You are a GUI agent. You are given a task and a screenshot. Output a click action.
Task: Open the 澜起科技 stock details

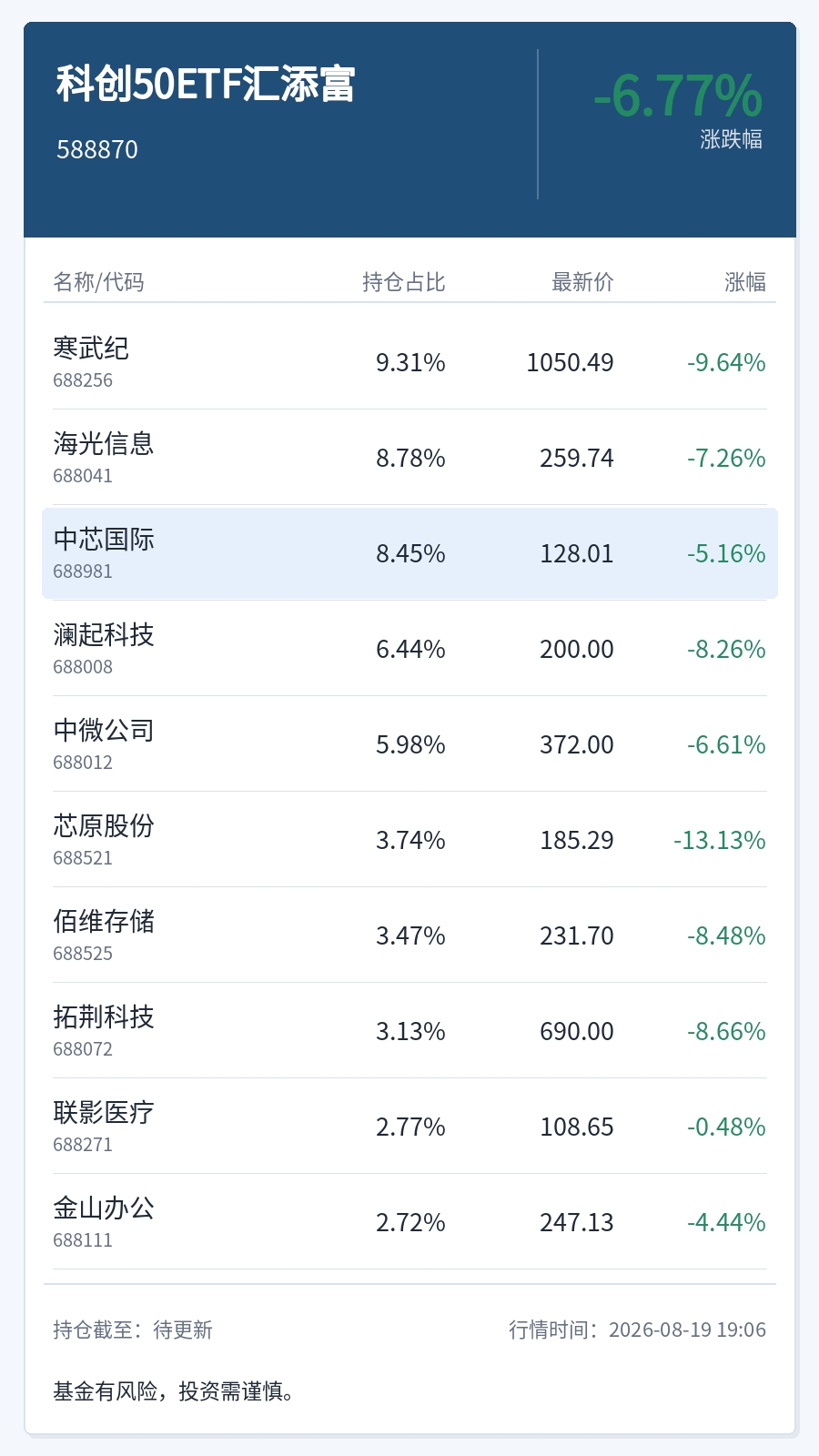[x=409, y=649]
